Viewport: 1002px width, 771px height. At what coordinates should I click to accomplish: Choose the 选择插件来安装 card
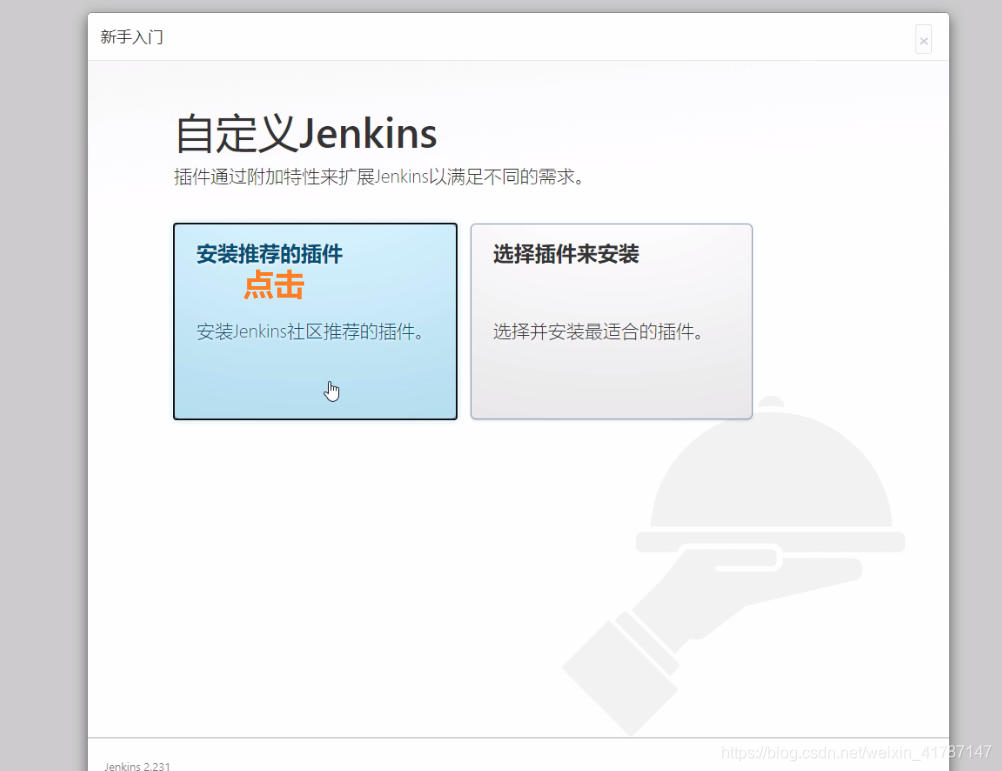(x=612, y=321)
